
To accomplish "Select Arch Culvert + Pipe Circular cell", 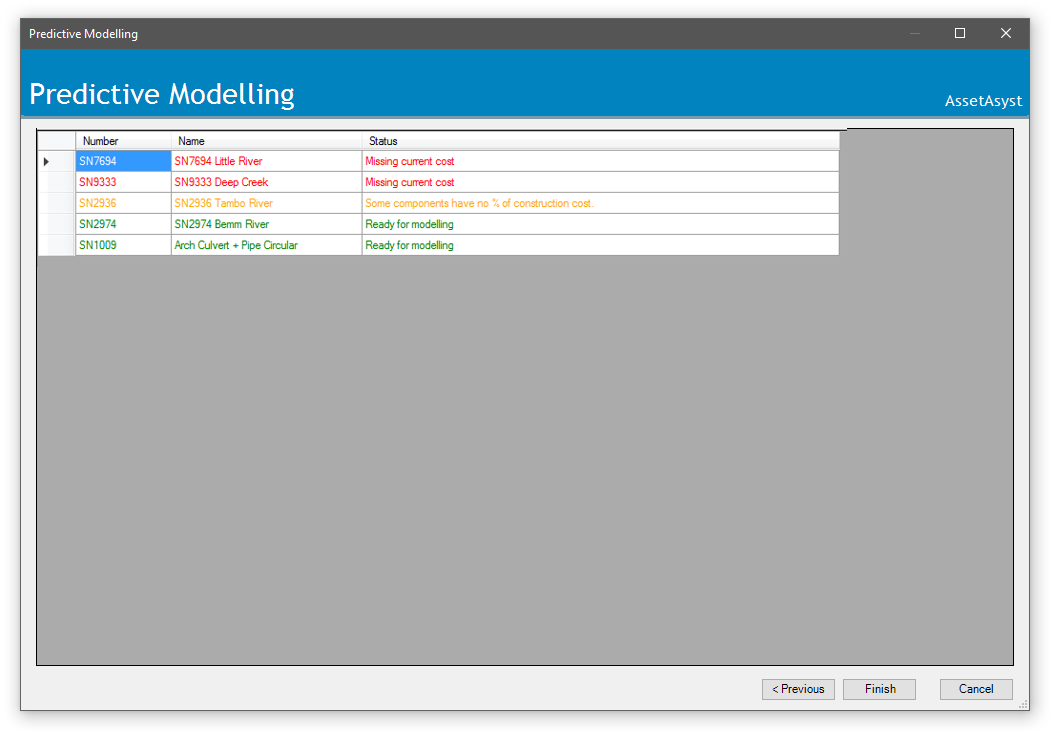I will click(x=266, y=245).
